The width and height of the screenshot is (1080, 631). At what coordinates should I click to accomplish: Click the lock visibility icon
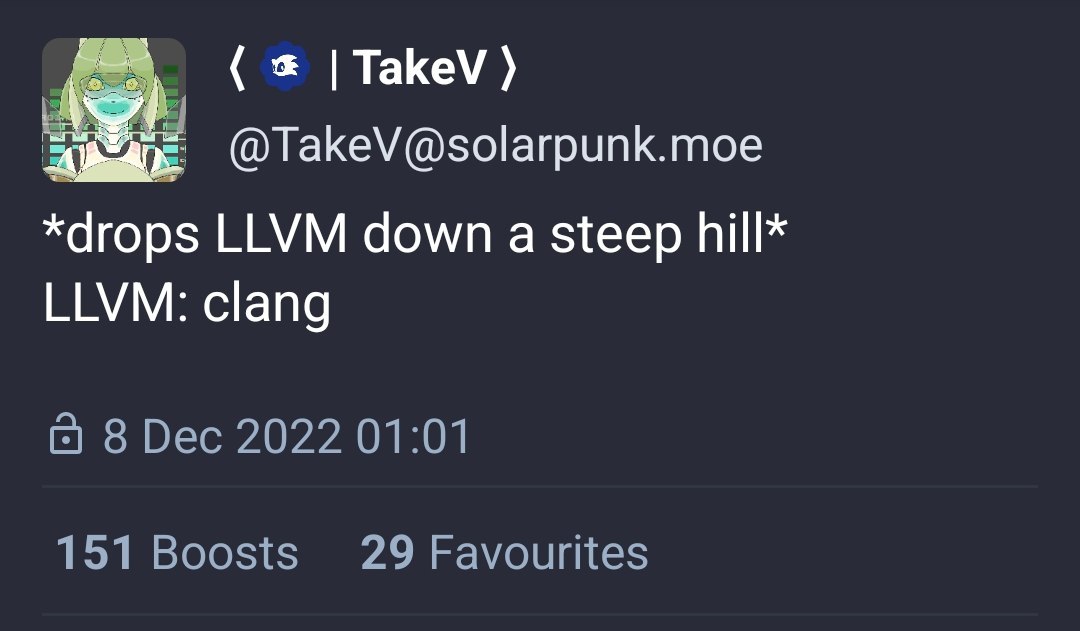pyautogui.click(x=65, y=437)
